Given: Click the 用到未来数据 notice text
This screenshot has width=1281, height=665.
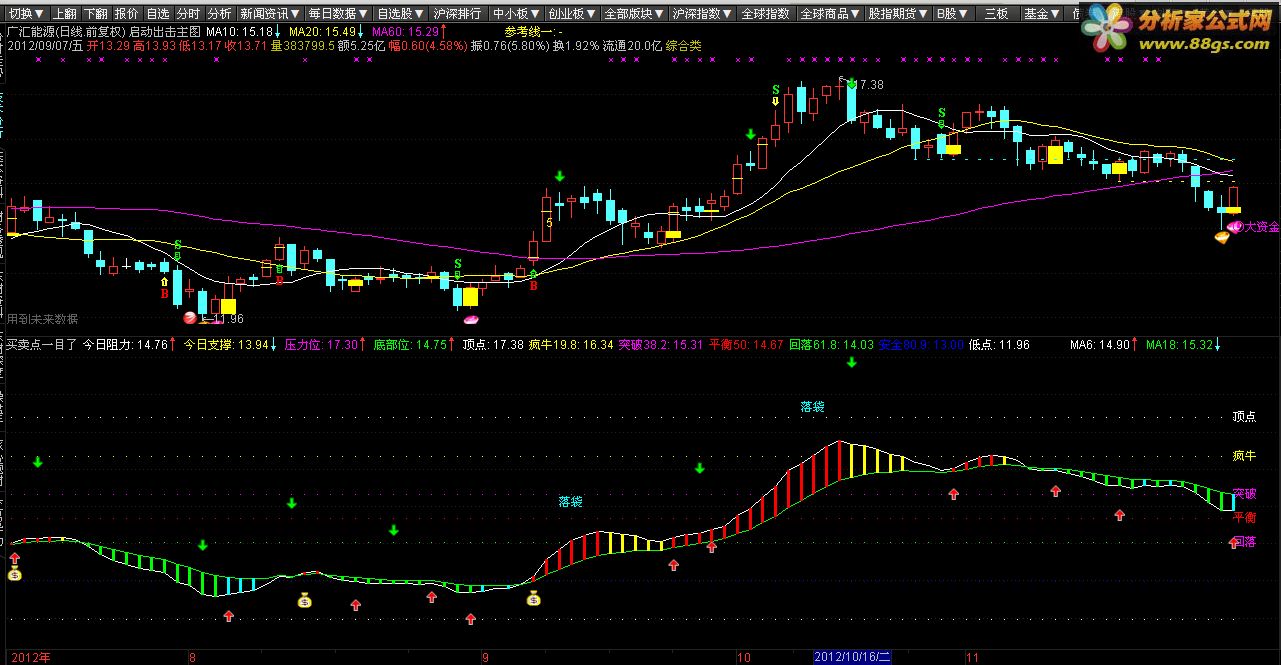Looking at the screenshot, I should (42, 319).
